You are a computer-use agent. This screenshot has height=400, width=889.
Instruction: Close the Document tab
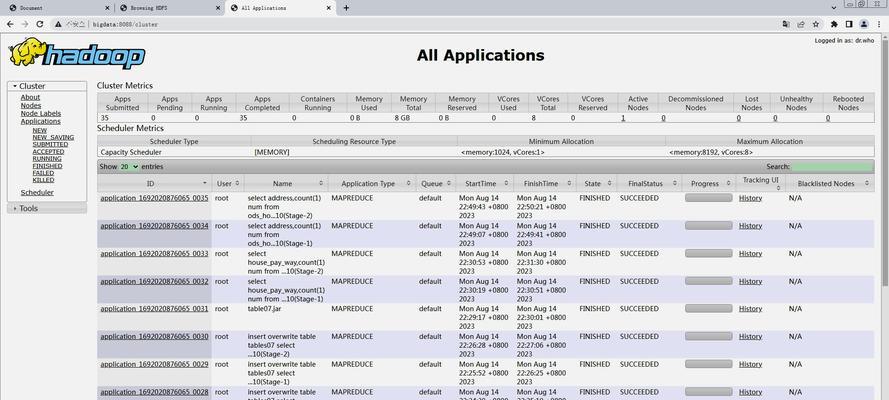tap(108, 8)
